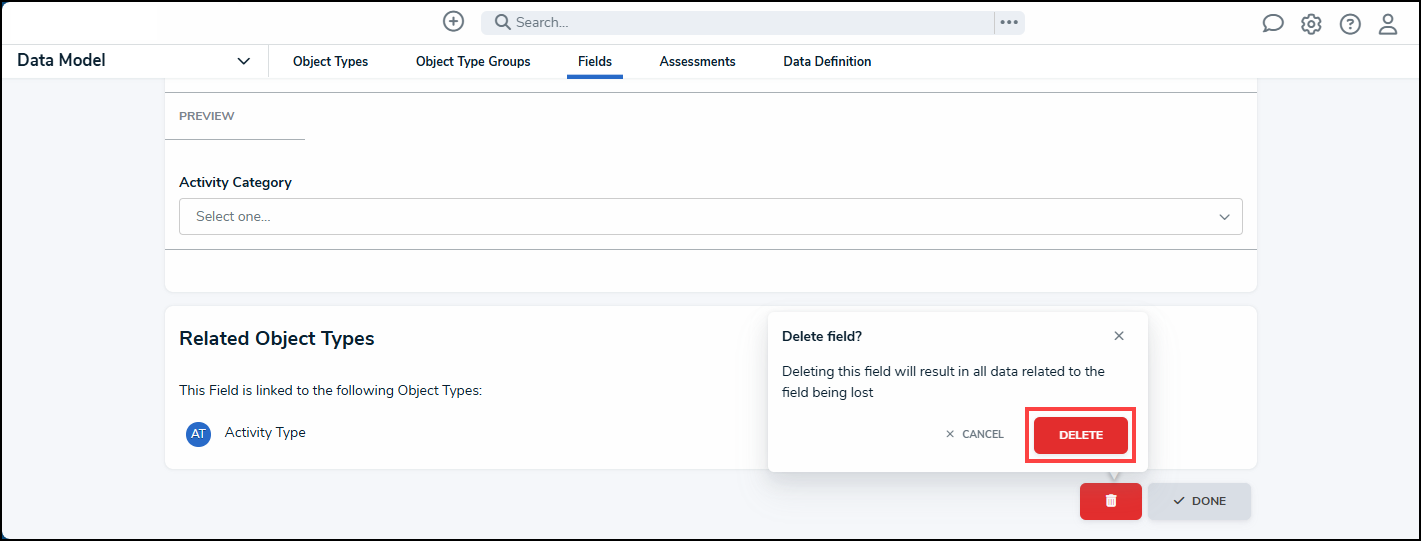Viewport: 1421px width, 541px height.
Task: Click the plus create icon
Action: click(453, 21)
